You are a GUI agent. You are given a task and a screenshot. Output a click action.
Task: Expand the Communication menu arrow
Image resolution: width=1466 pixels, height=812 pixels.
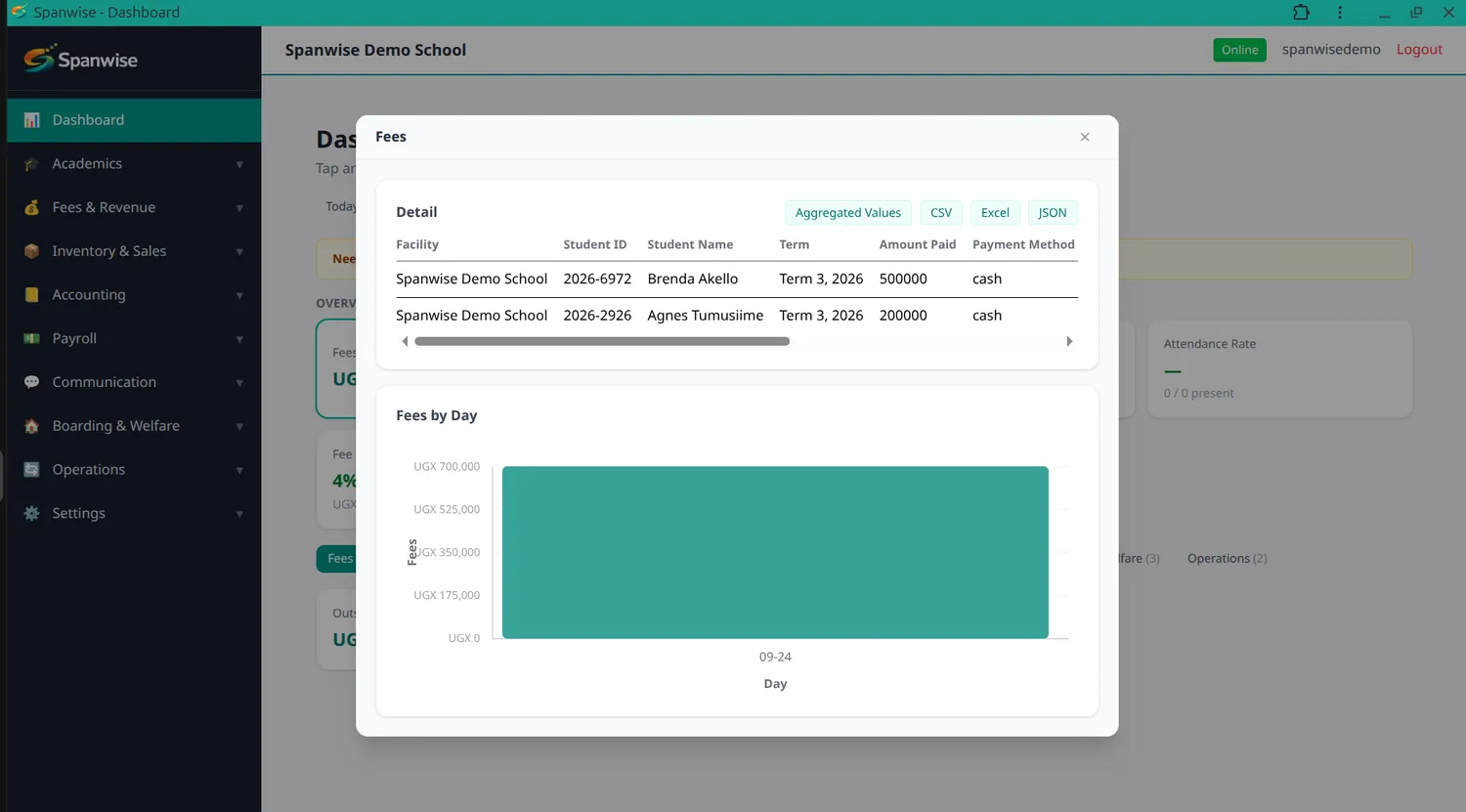click(239, 383)
